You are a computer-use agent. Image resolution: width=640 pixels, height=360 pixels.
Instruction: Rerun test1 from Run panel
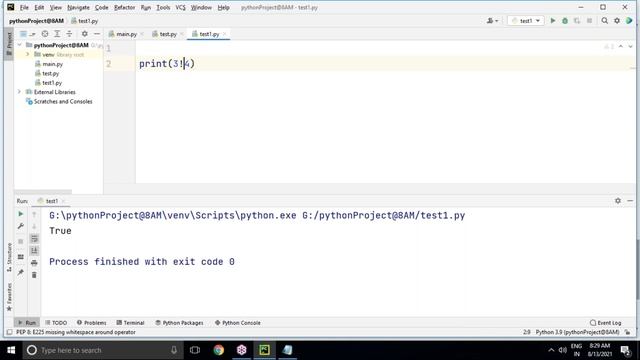[x=20, y=214]
